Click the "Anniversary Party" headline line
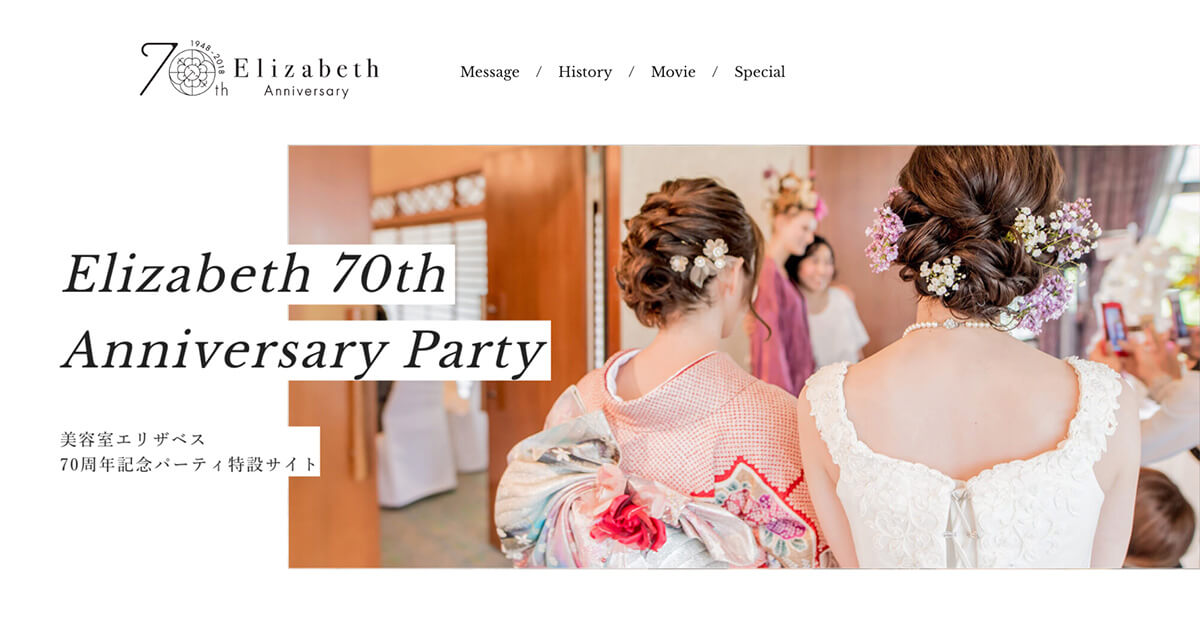 pyautogui.click(x=304, y=350)
